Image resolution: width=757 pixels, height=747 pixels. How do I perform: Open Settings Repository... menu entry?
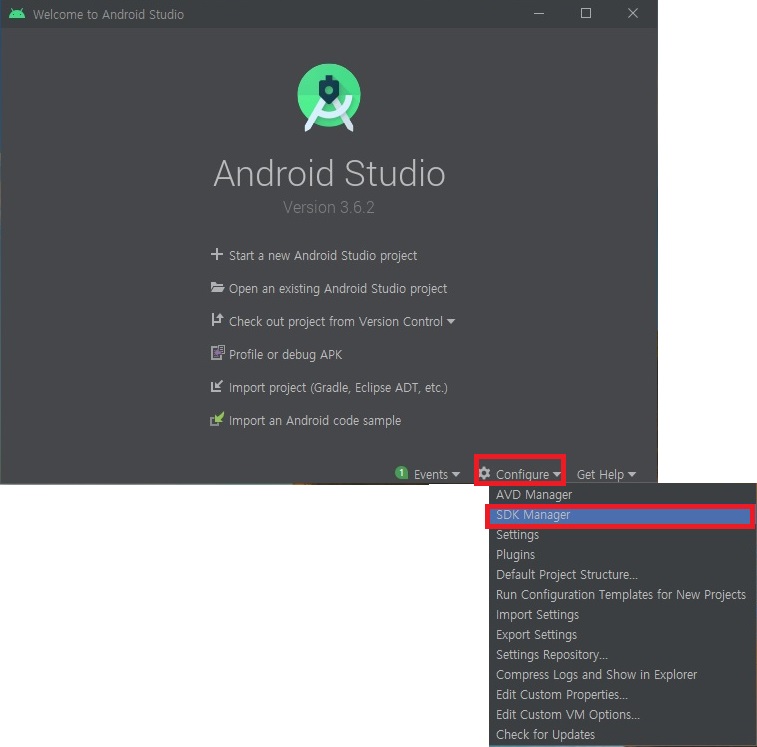(622, 655)
